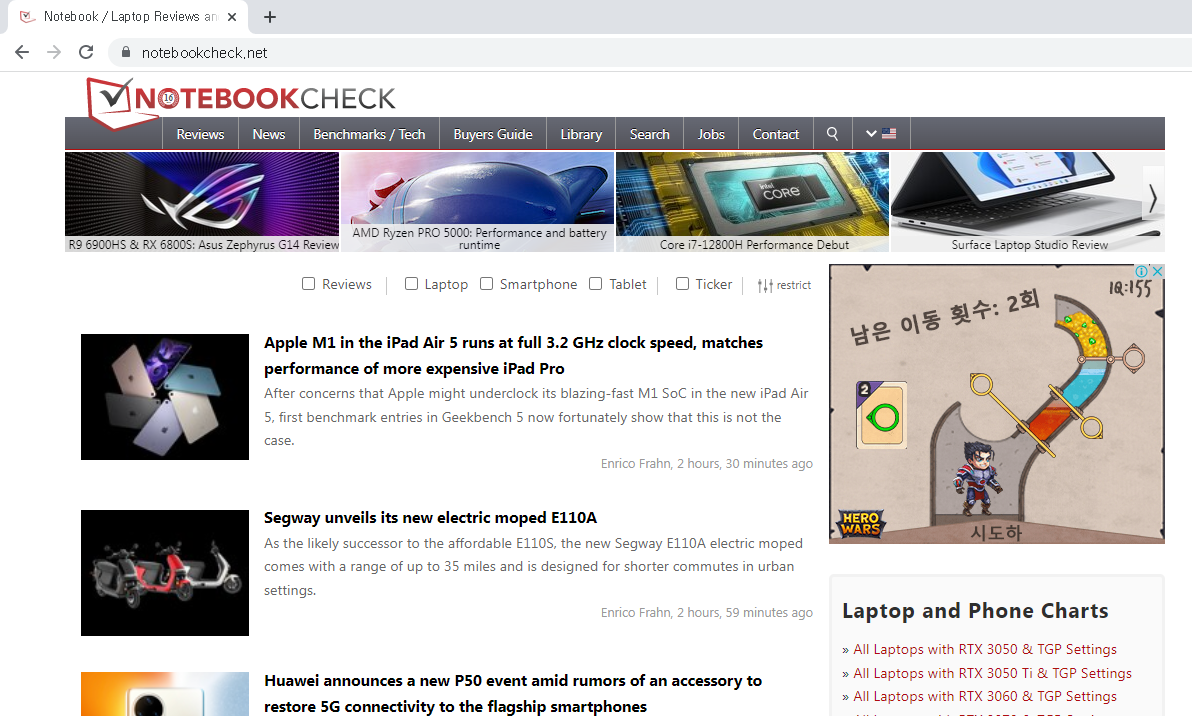The image size is (1192, 716).
Task: Open search via the magnifier icon in navbar
Action: pyautogui.click(x=832, y=134)
